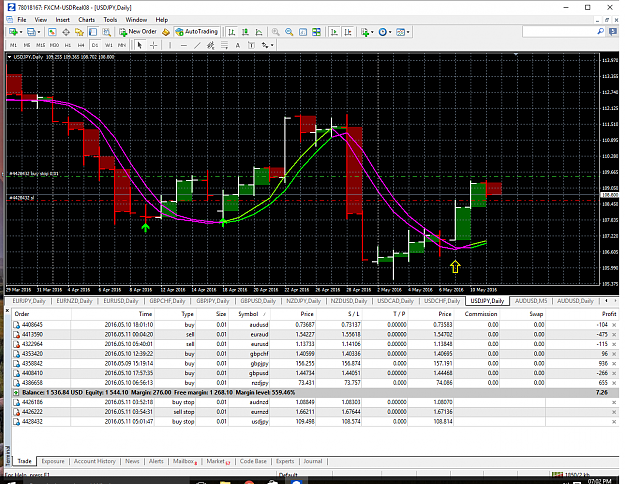Sort orders by Symbol column header
Screen dimensions: 625x484
248,314
